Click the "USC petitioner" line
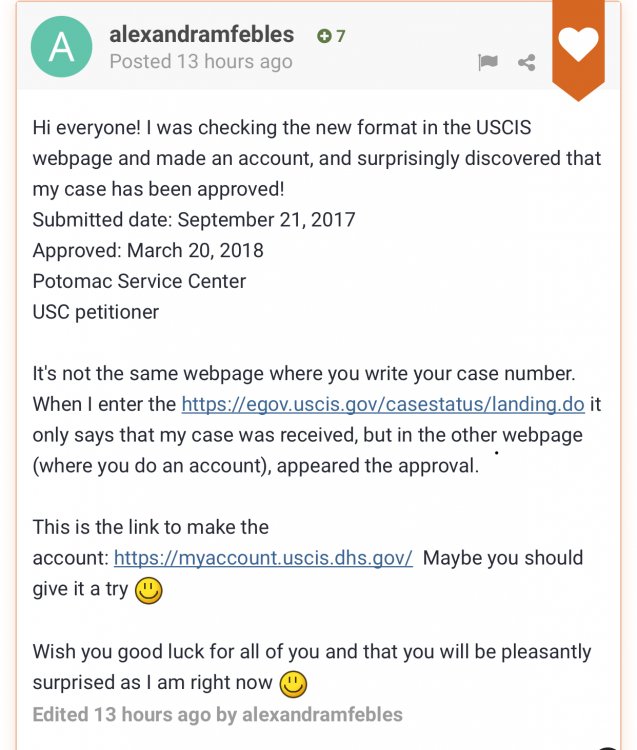 point(96,312)
